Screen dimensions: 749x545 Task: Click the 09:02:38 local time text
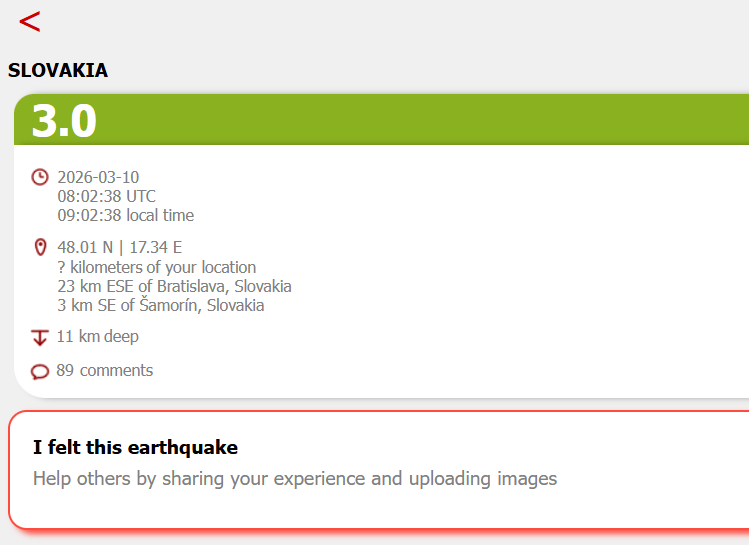coord(126,215)
